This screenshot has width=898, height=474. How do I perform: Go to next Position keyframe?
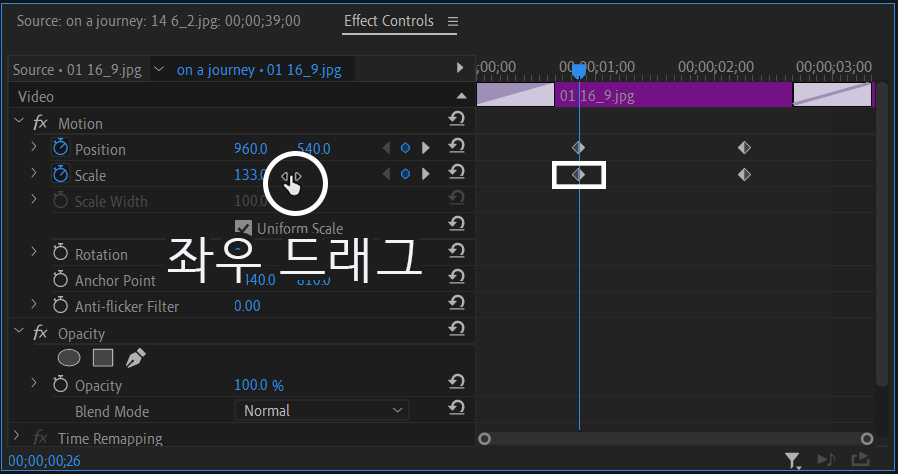point(426,148)
